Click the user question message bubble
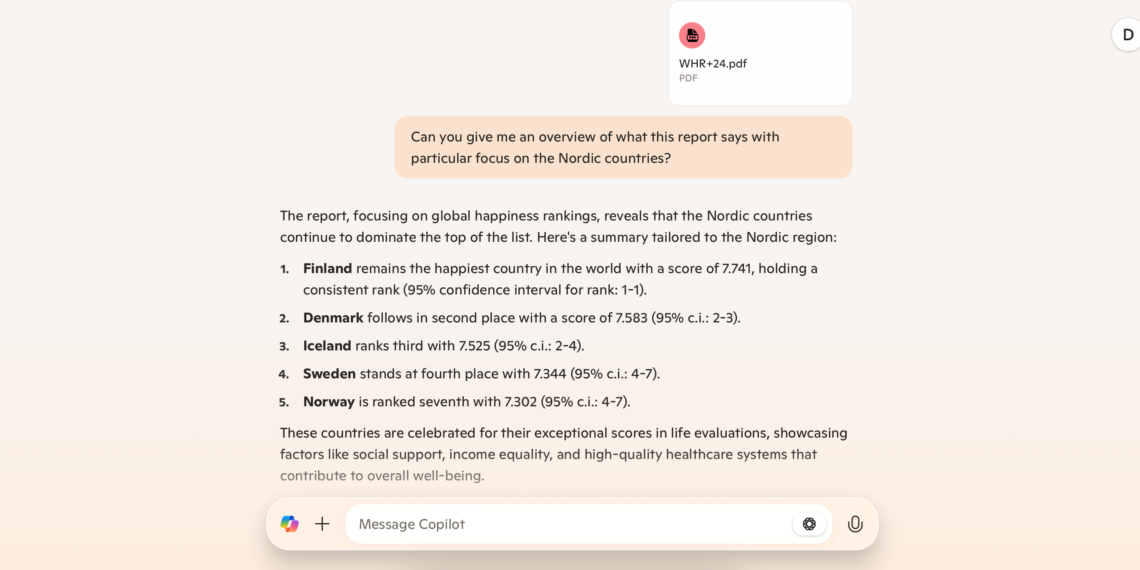Image resolution: width=1140 pixels, height=570 pixels. click(x=623, y=147)
